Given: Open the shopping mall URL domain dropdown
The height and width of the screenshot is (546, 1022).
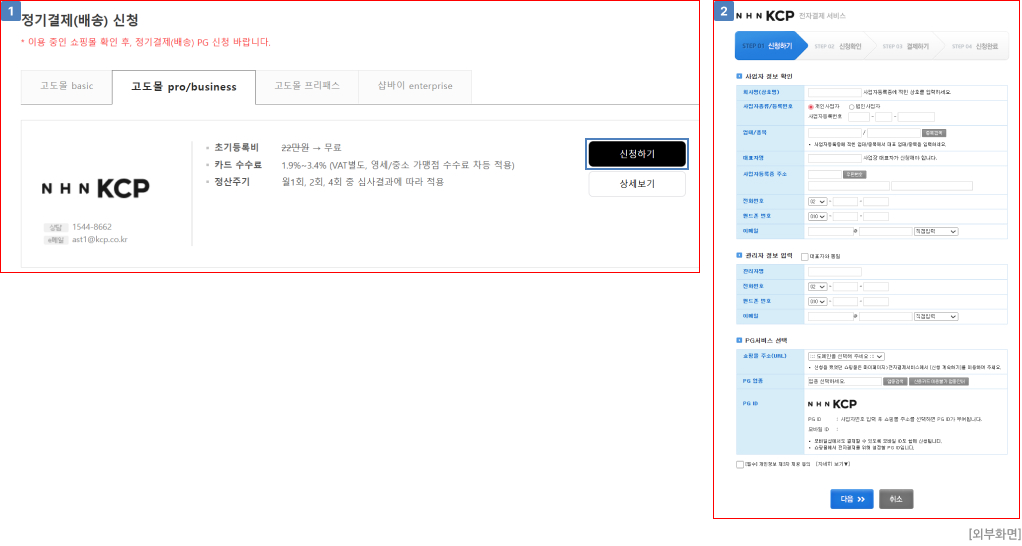Looking at the screenshot, I should click(x=846, y=356).
